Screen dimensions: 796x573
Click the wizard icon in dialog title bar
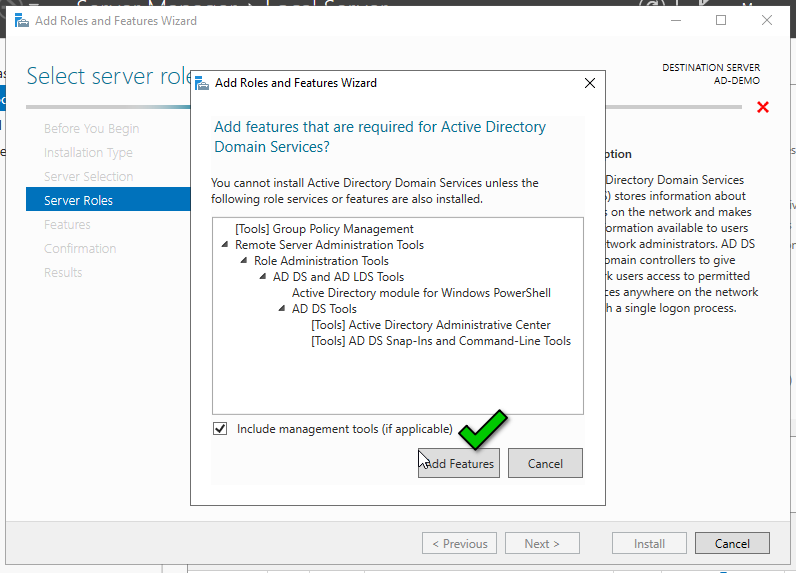(x=203, y=83)
